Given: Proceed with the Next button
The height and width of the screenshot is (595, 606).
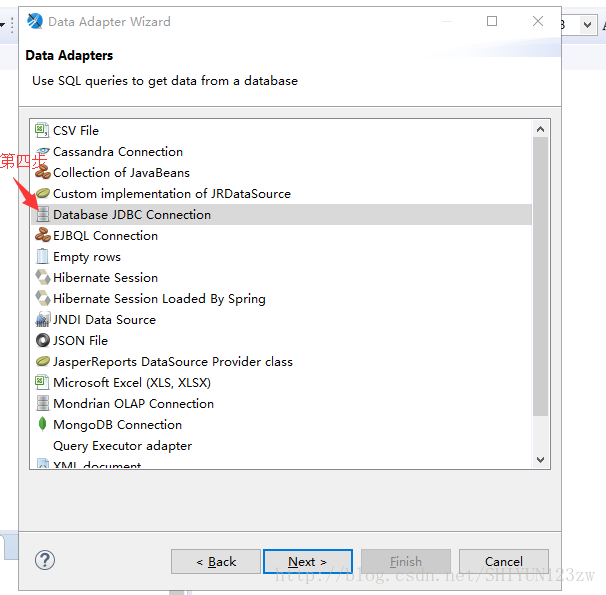Looking at the screenshot, I should 308,561.
